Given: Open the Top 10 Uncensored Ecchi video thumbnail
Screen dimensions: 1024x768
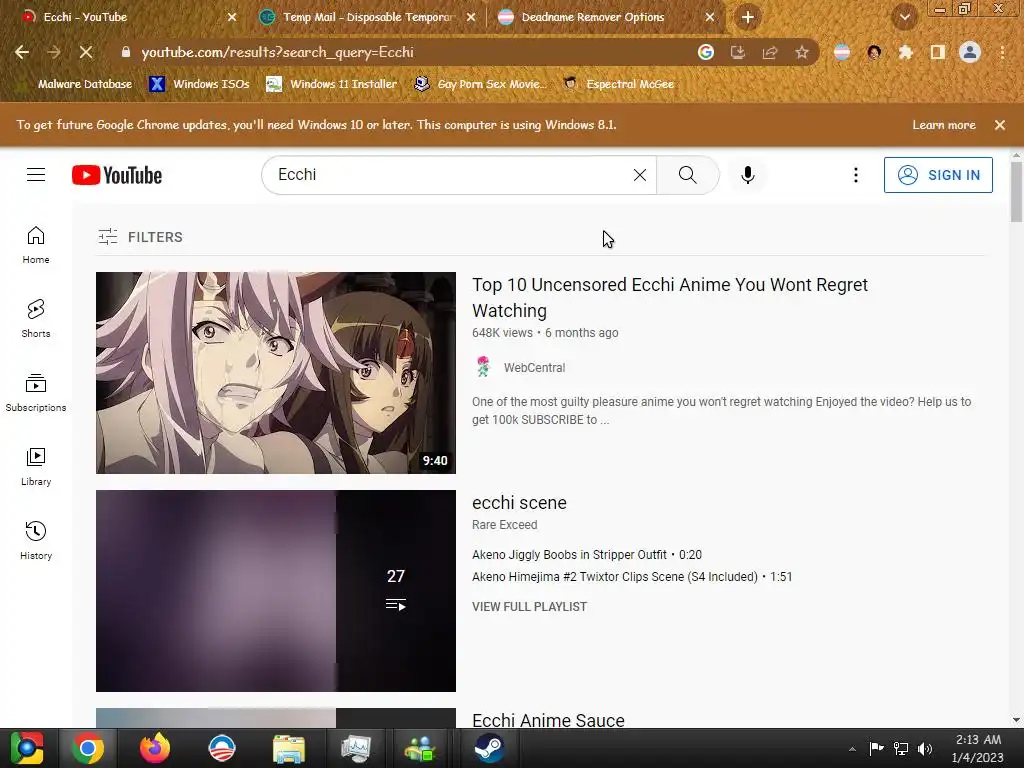Looking at the screenshot, I should pyautogui.click(x=276, y=373).
